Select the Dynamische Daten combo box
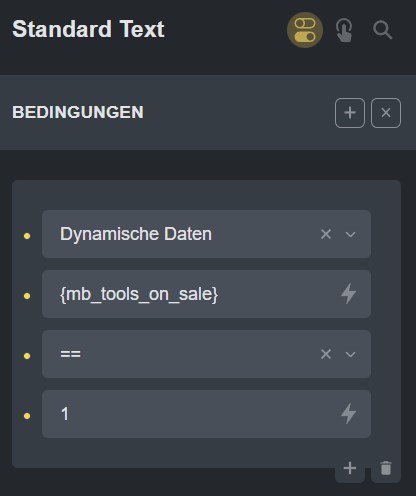The image size is (416, 496). pyautogui.click(x=206, y=234)
